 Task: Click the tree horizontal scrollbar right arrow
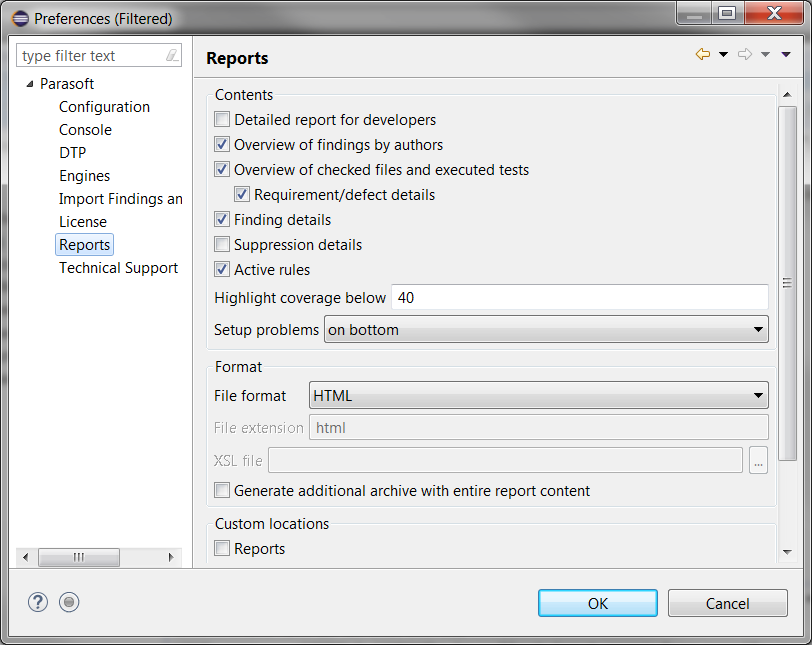point(171,558)
